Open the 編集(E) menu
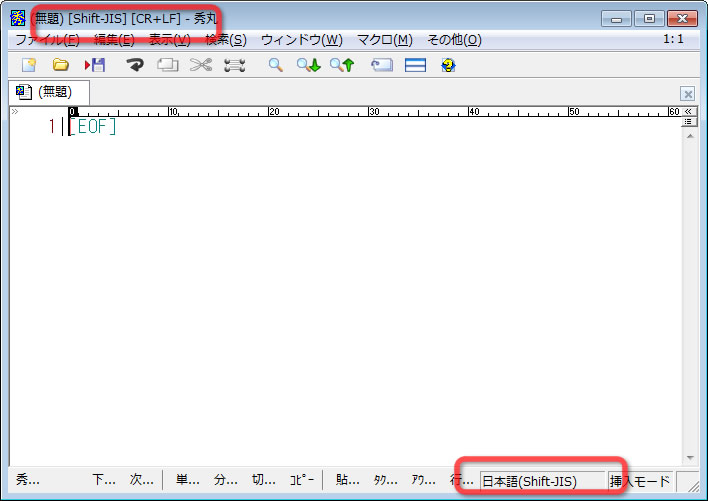Image resolution: width=708 pixels, height=501 pixels. (x=114, y=40)
